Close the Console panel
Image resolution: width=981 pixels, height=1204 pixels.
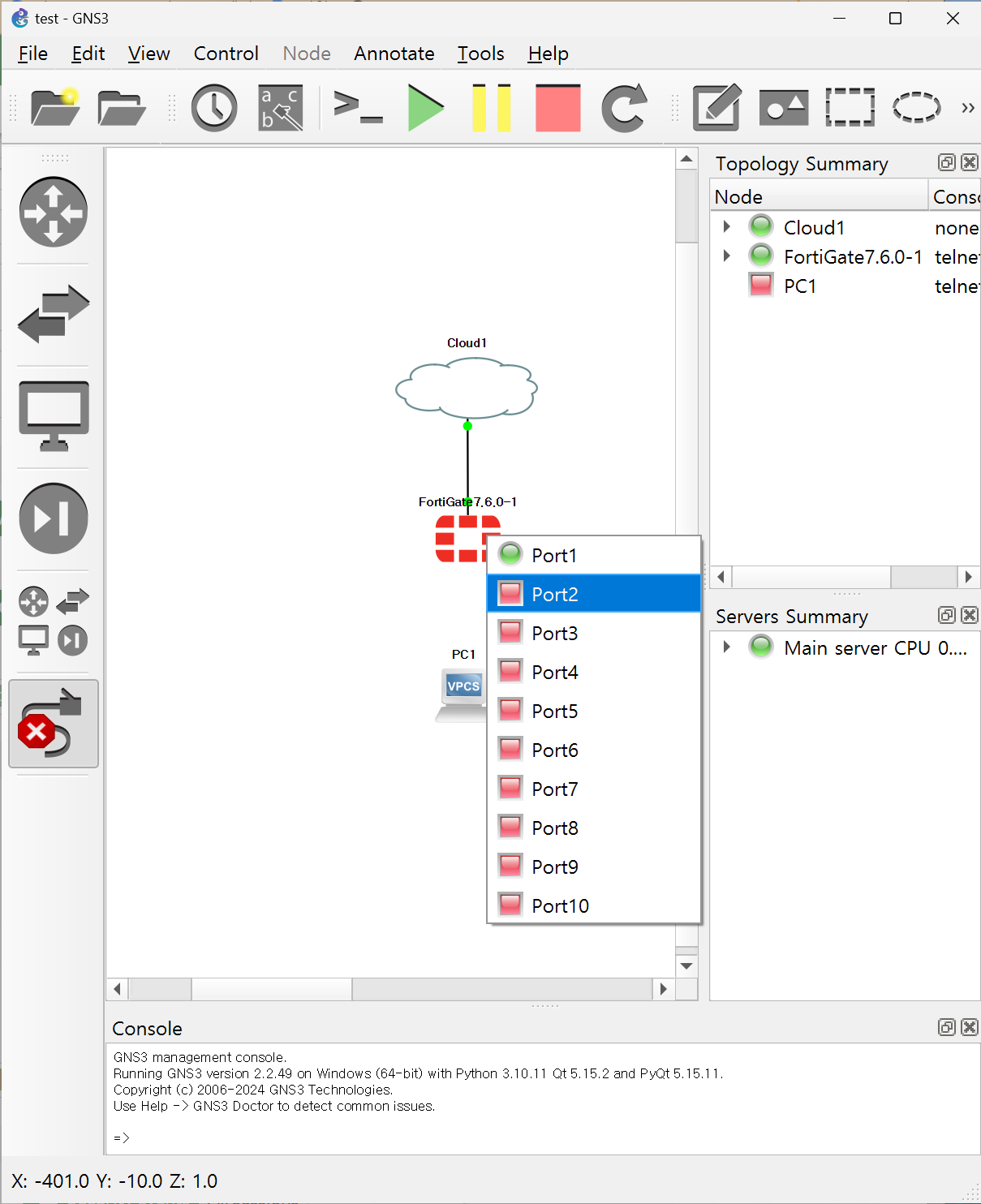969,1027
